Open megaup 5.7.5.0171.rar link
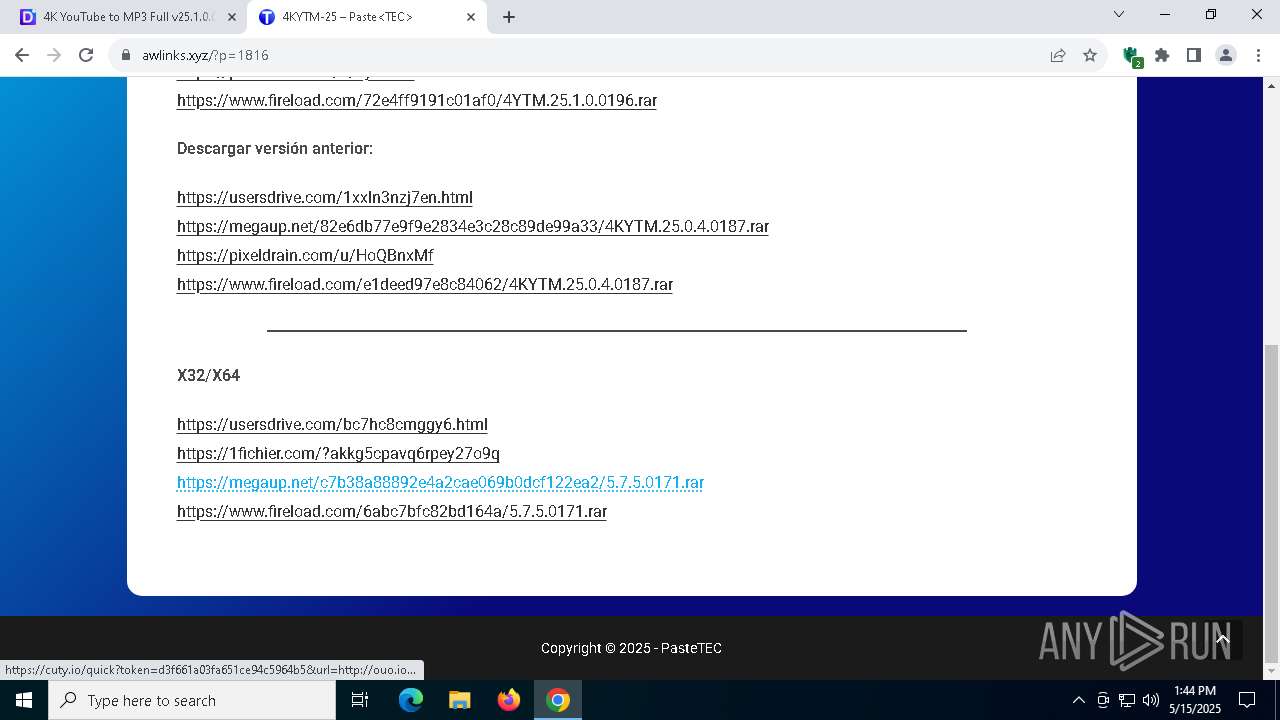Viewport: 1280px width, 720px height. click(x=440, y=482)
